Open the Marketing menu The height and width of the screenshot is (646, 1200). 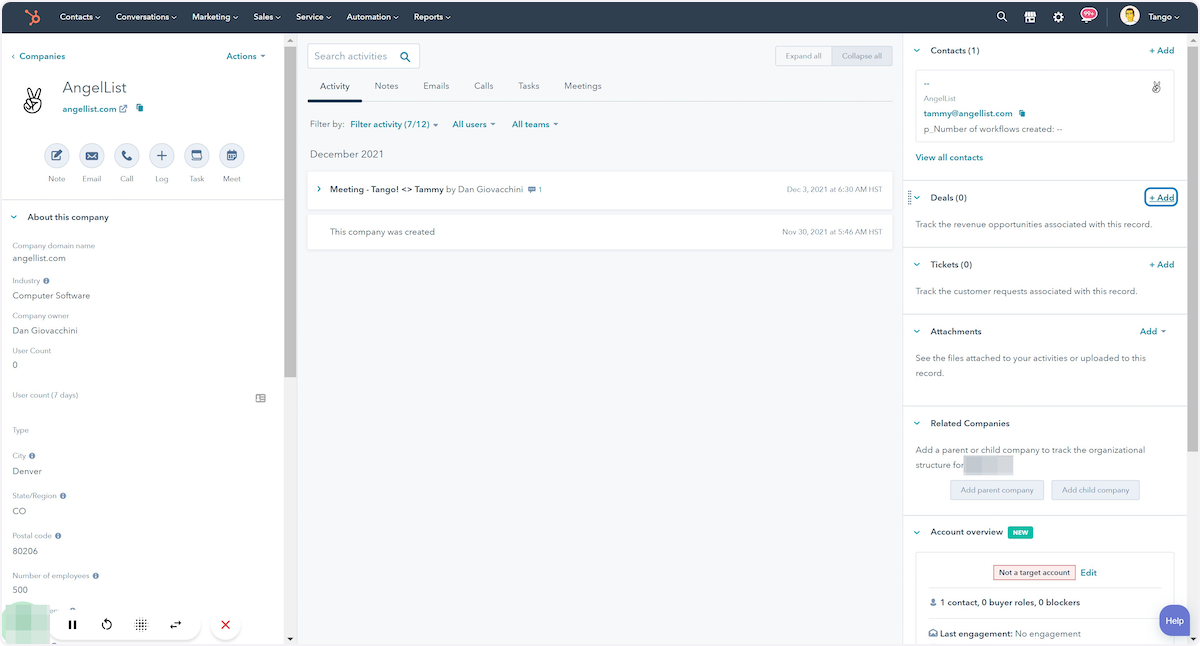point(215,17)
